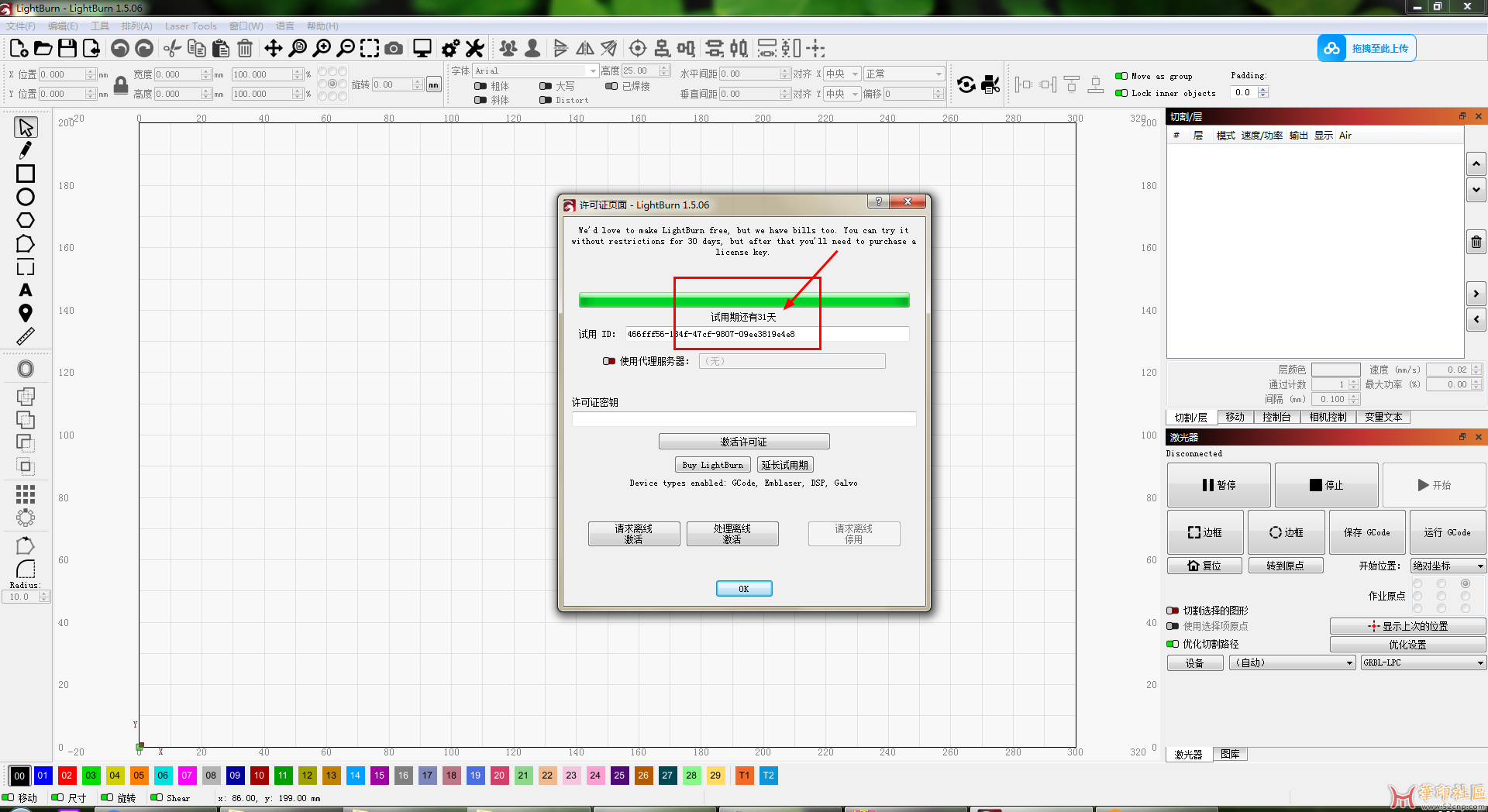
Task: Toggle 优化切割路径 switch
Action: coord(1173,644)
